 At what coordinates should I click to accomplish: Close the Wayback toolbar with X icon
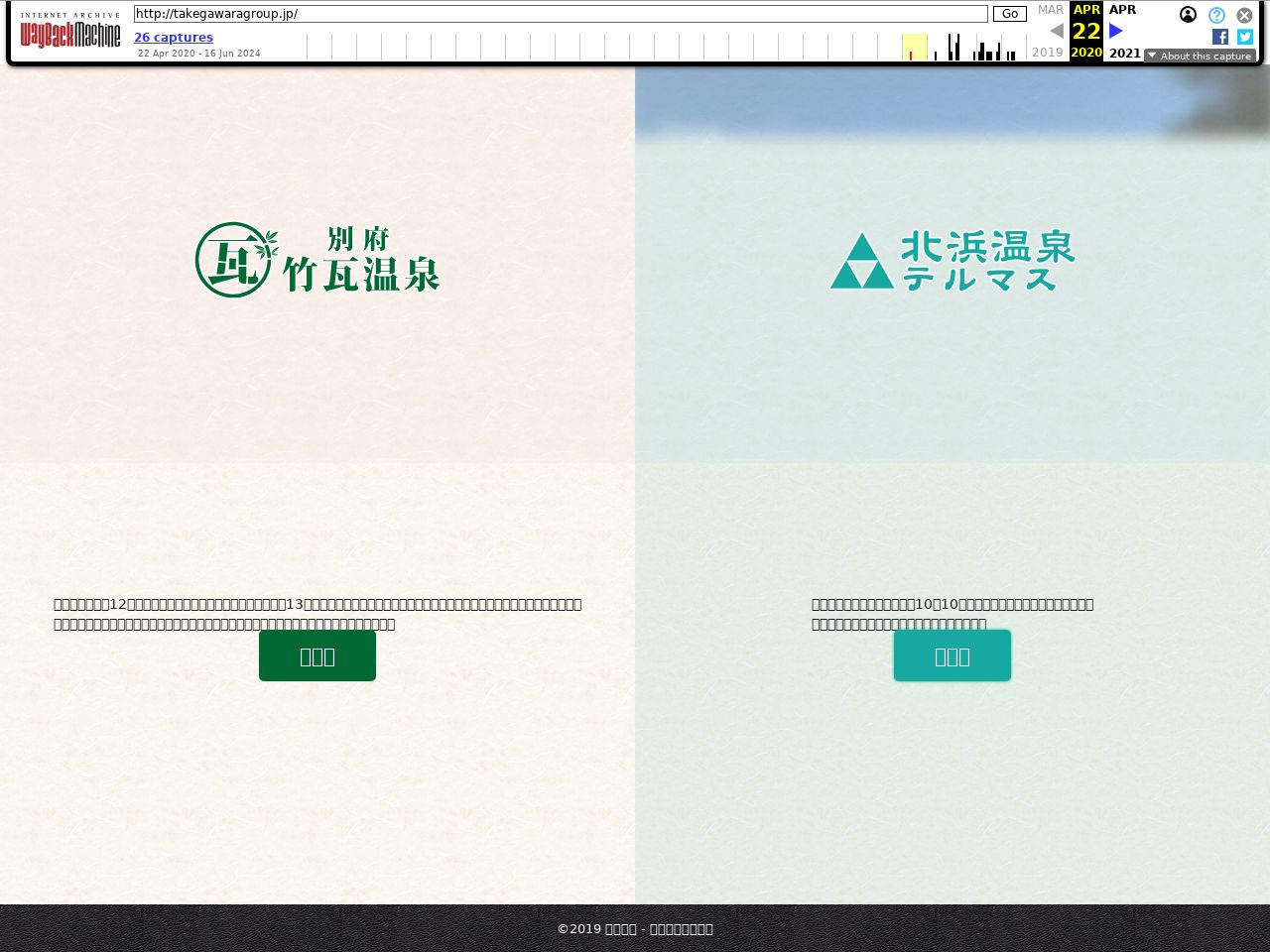click(1244, 15)
